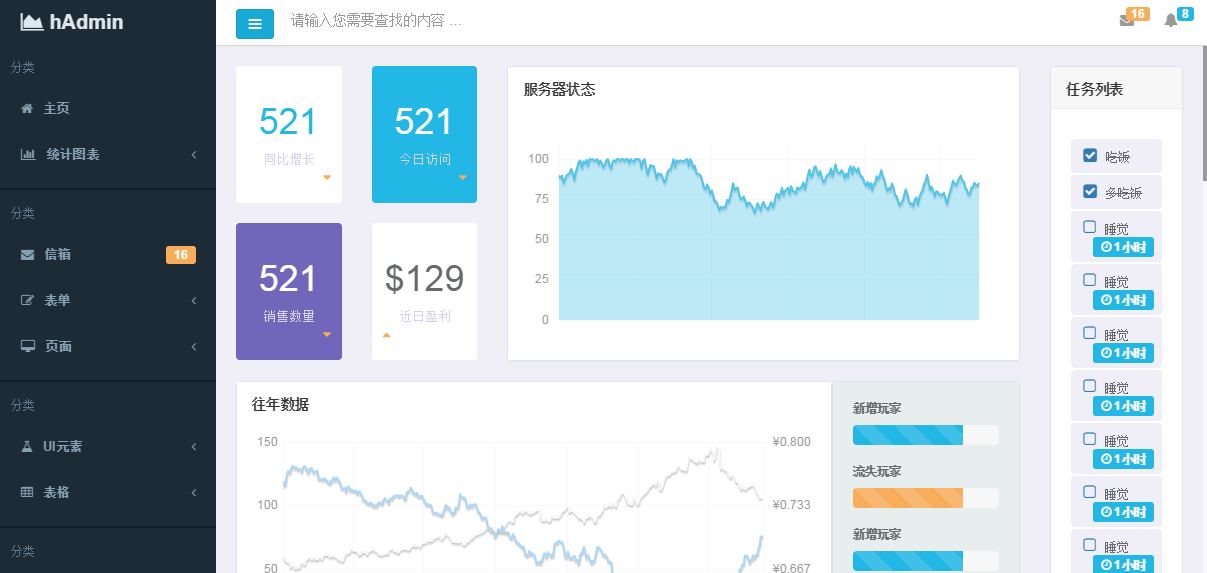Click the 流失玩家 label
Viewport: 1207px width, 573px height.
[x=877, y=471]
